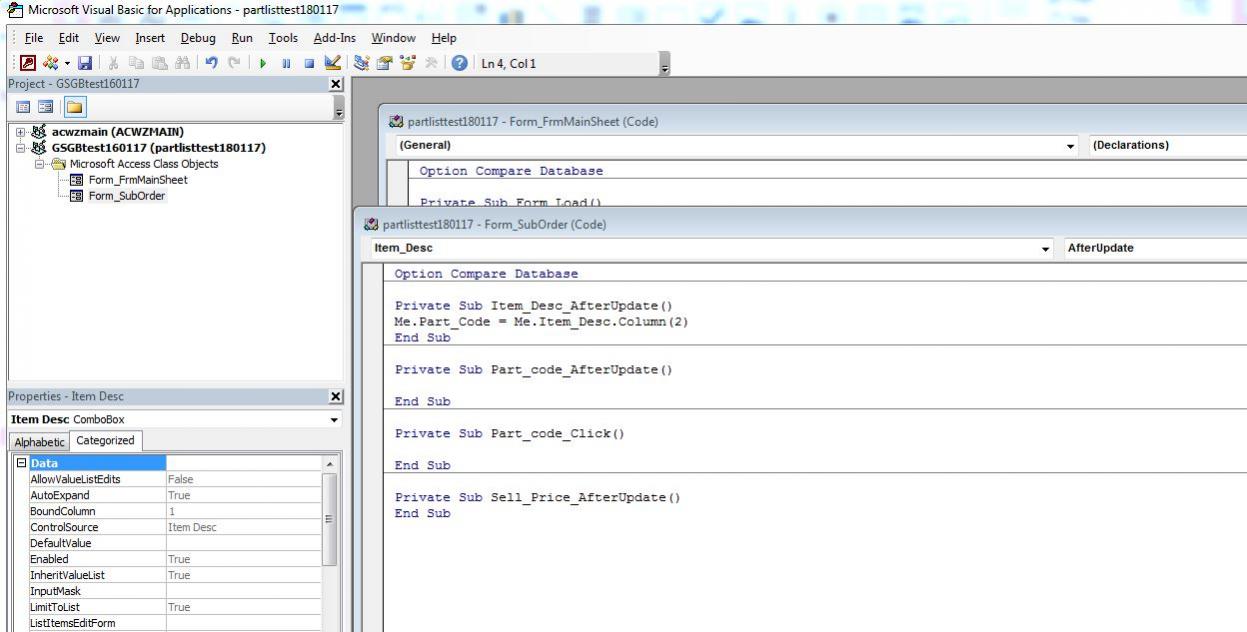
Task: Open the File menu
Action: [35, 38]
